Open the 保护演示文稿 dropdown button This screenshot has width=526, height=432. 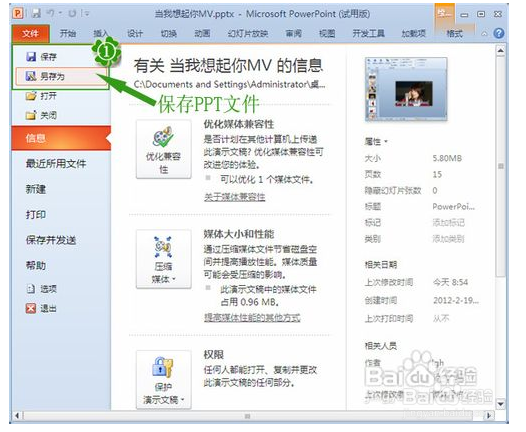coord(164,380)
